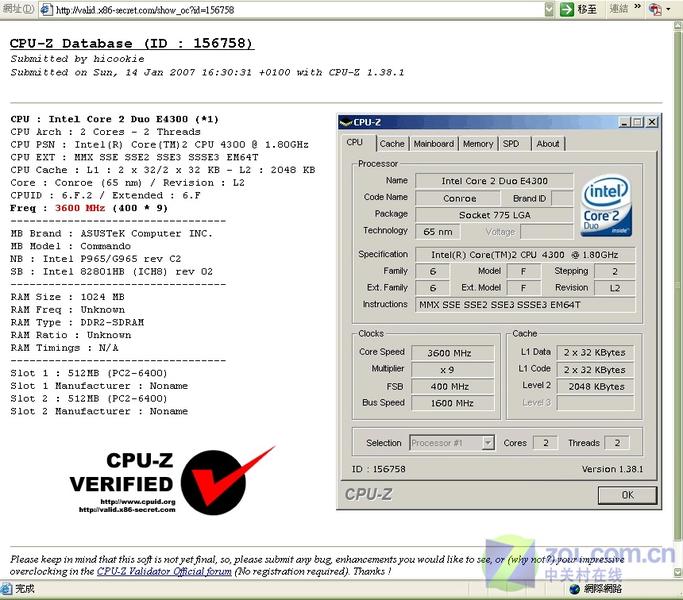Click the Specification field text
Image resolution: width=683 pixels, height=600 pixels.
pyautogui.click(x=525, y=255)
